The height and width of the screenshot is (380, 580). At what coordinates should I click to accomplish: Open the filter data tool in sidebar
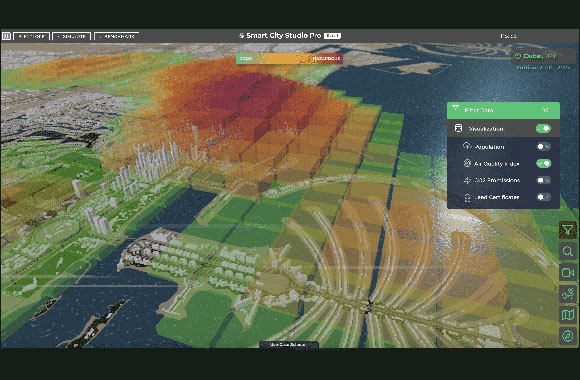click(568, 230)
